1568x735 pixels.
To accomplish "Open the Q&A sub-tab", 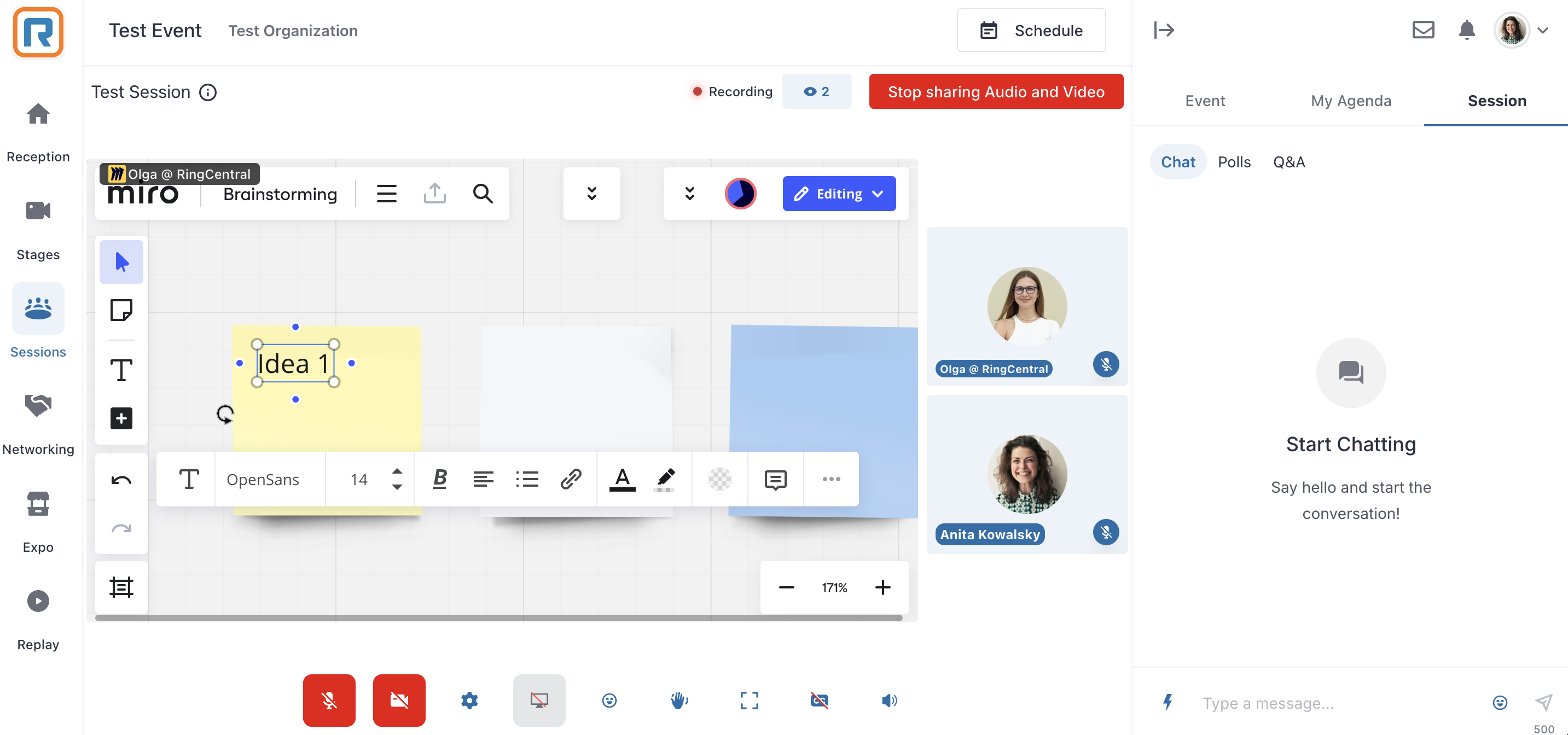I will (1288, 162).
